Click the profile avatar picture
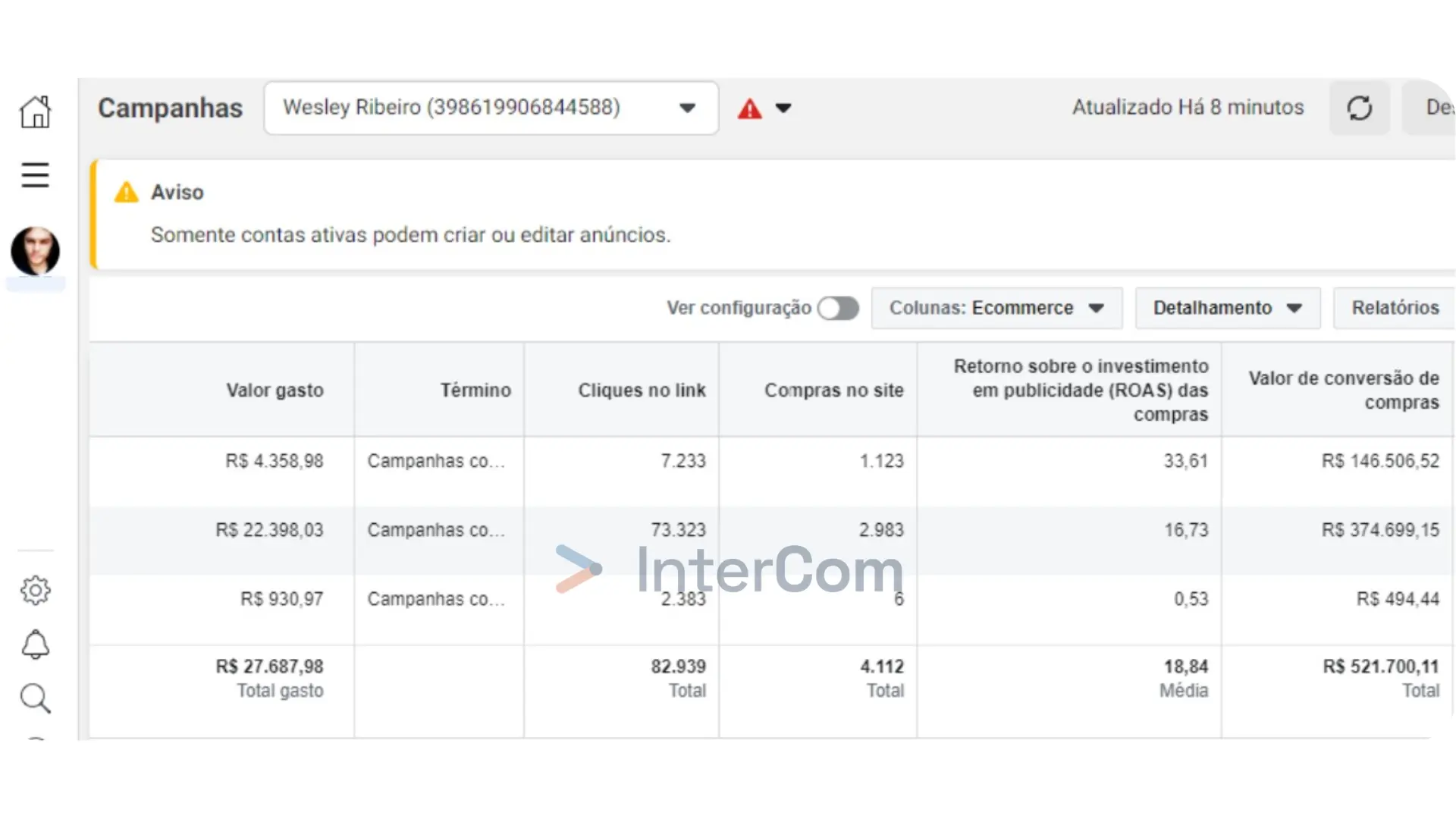 click(35, 251)
